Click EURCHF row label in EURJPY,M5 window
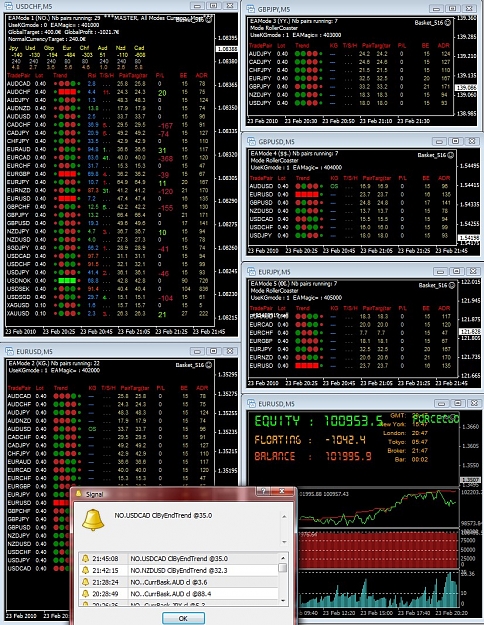The width and height of the screenshot is (484, 625). [x=261, y=333]
